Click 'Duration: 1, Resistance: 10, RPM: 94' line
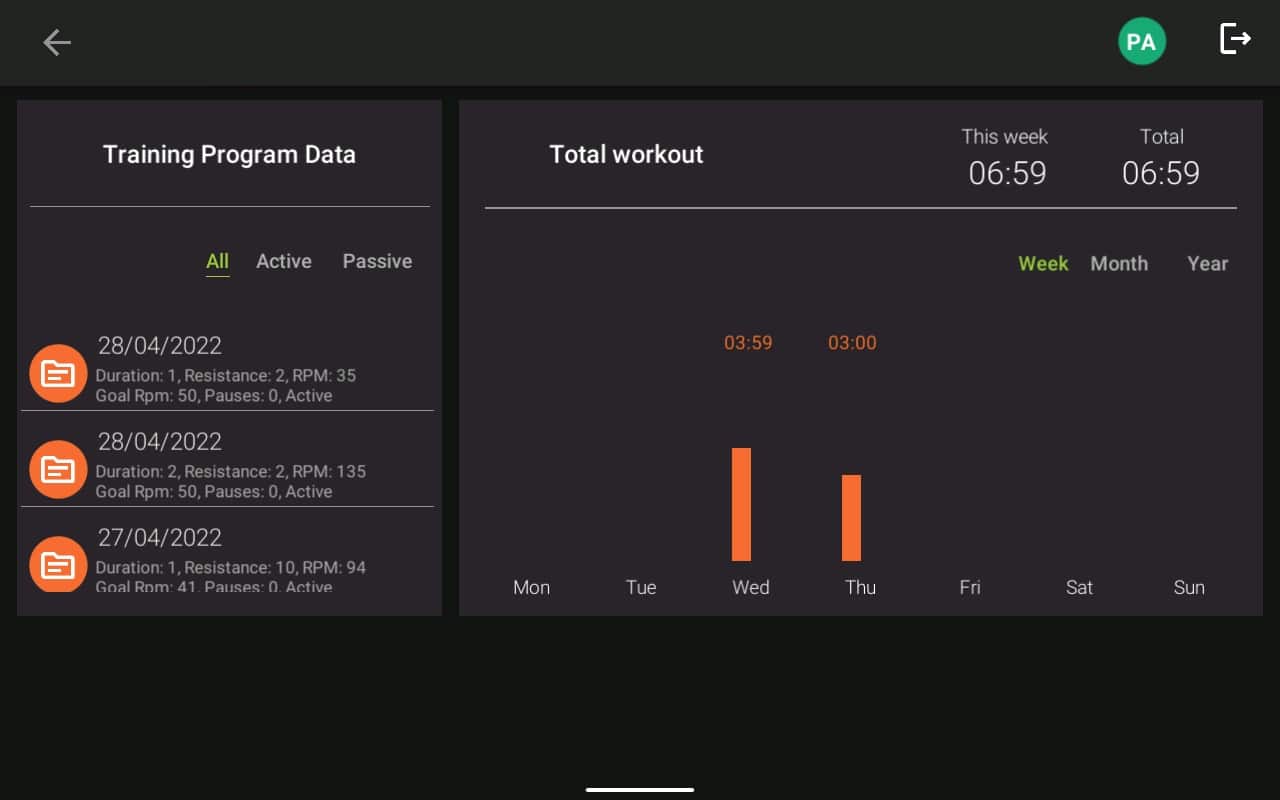Image resolution: width=1280 pixels, height=800 pixels. click(x=231, y=568)
